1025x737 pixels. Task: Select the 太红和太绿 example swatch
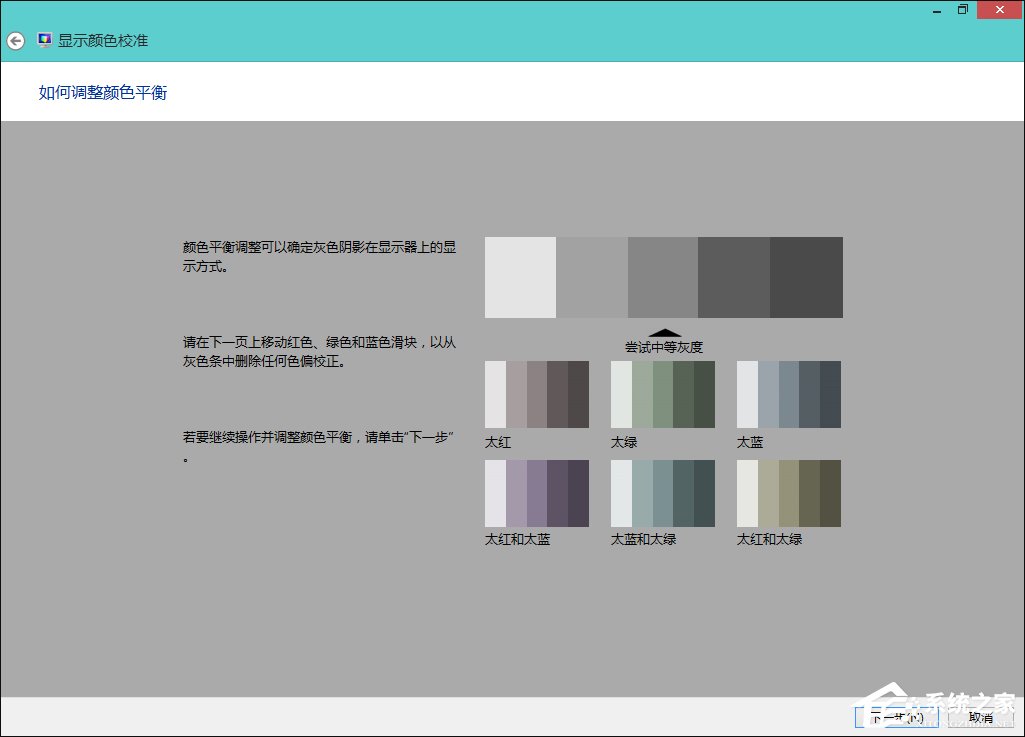788,492
